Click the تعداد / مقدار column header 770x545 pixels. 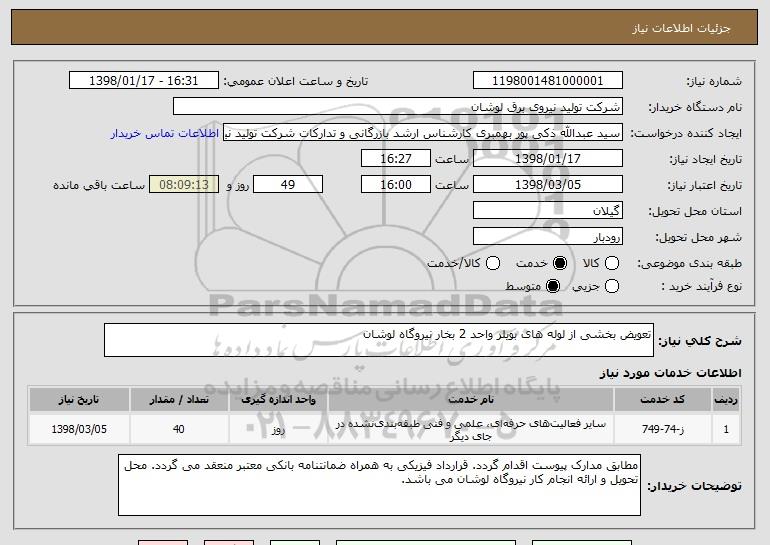coord(179,400)
